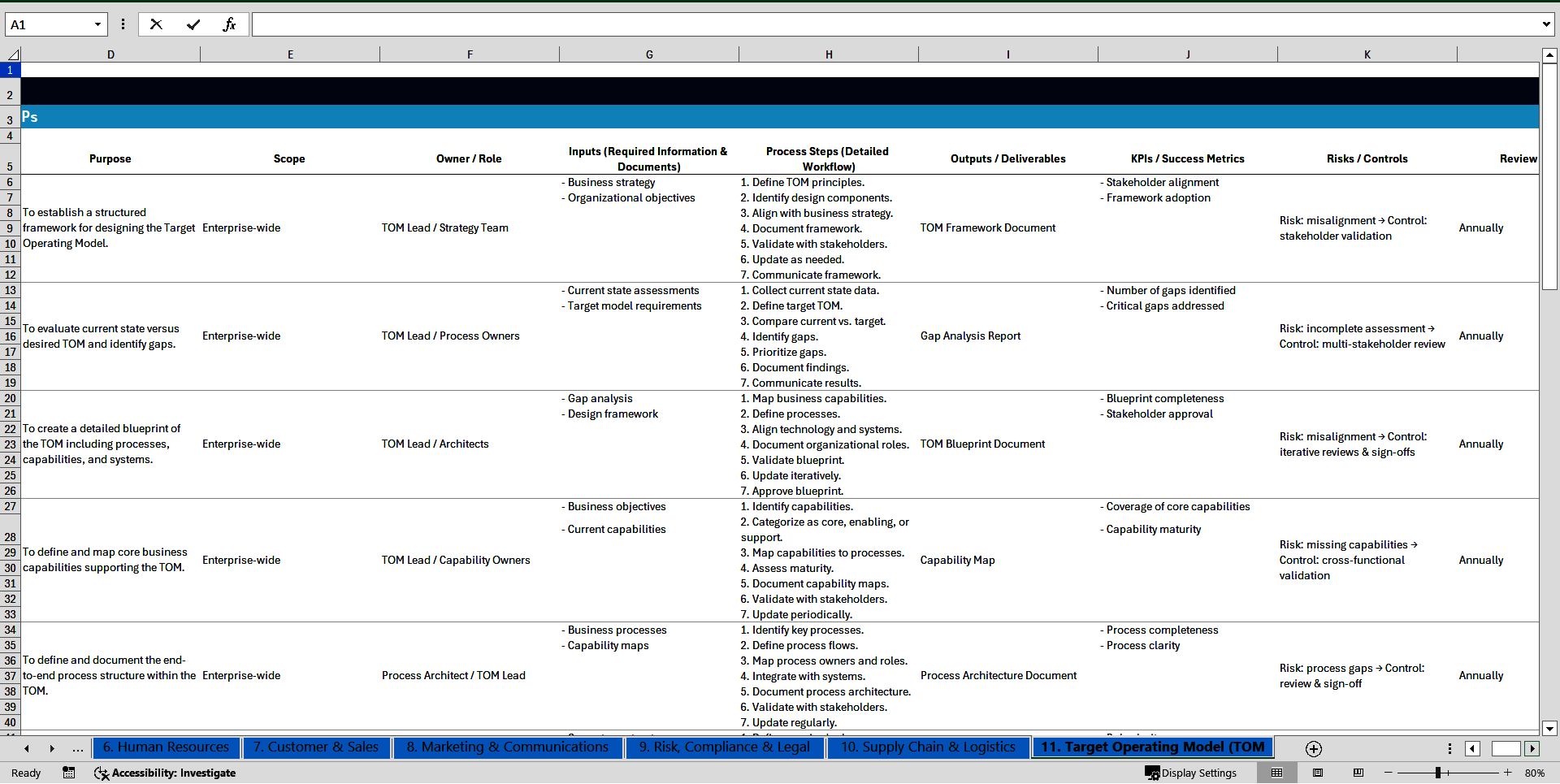Show hidden sheet tabs via ellipsis
The image size is (1560, 784).
pyautogui.click(x=77, y=748)
